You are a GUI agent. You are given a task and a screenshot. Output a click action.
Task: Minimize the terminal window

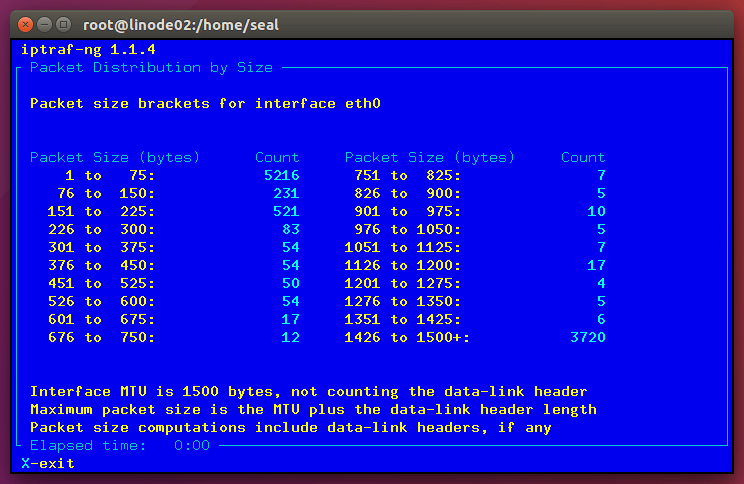pyautogui.click(x=45, y=25)
